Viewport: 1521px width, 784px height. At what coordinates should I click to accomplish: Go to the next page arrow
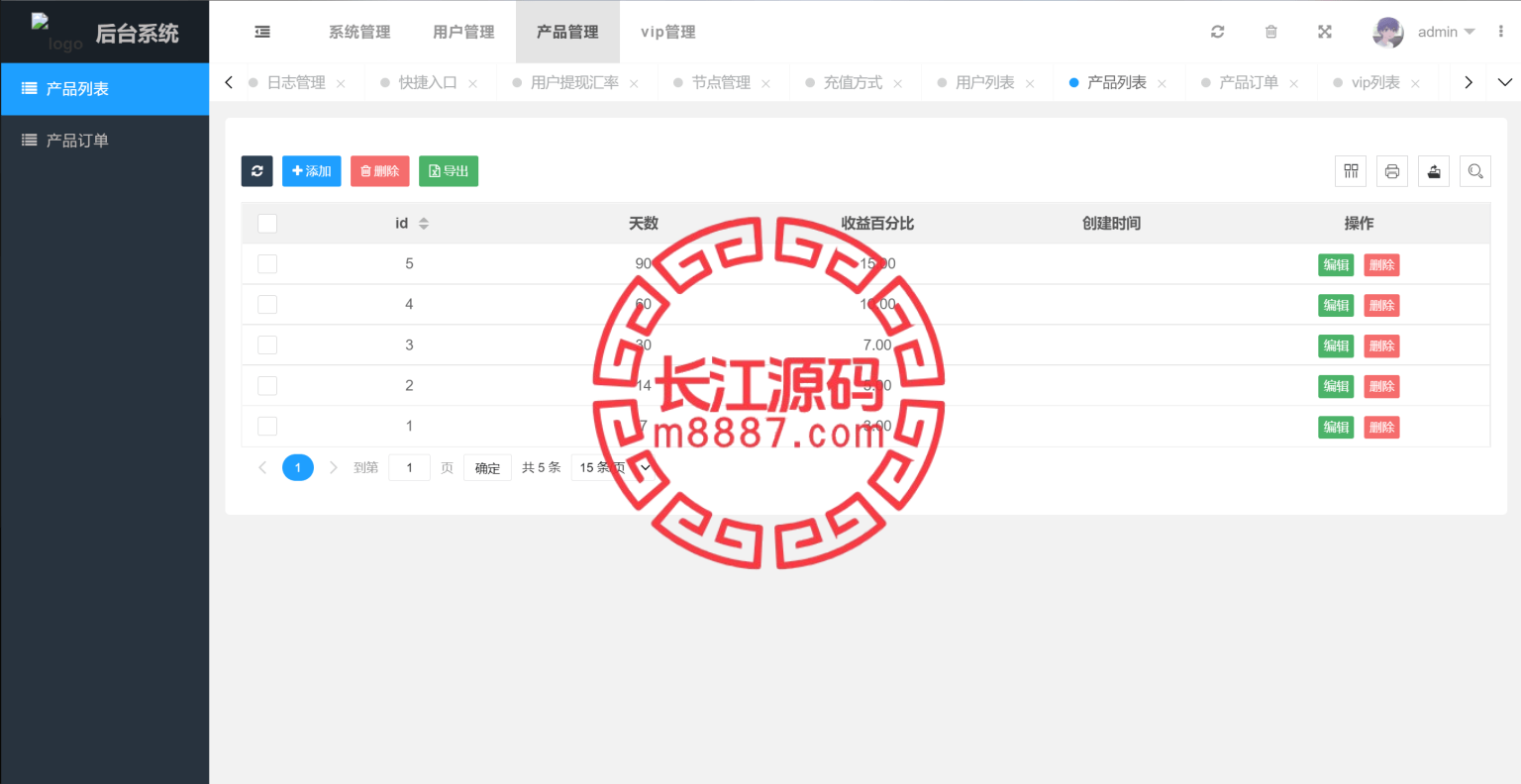coord(333,467)
